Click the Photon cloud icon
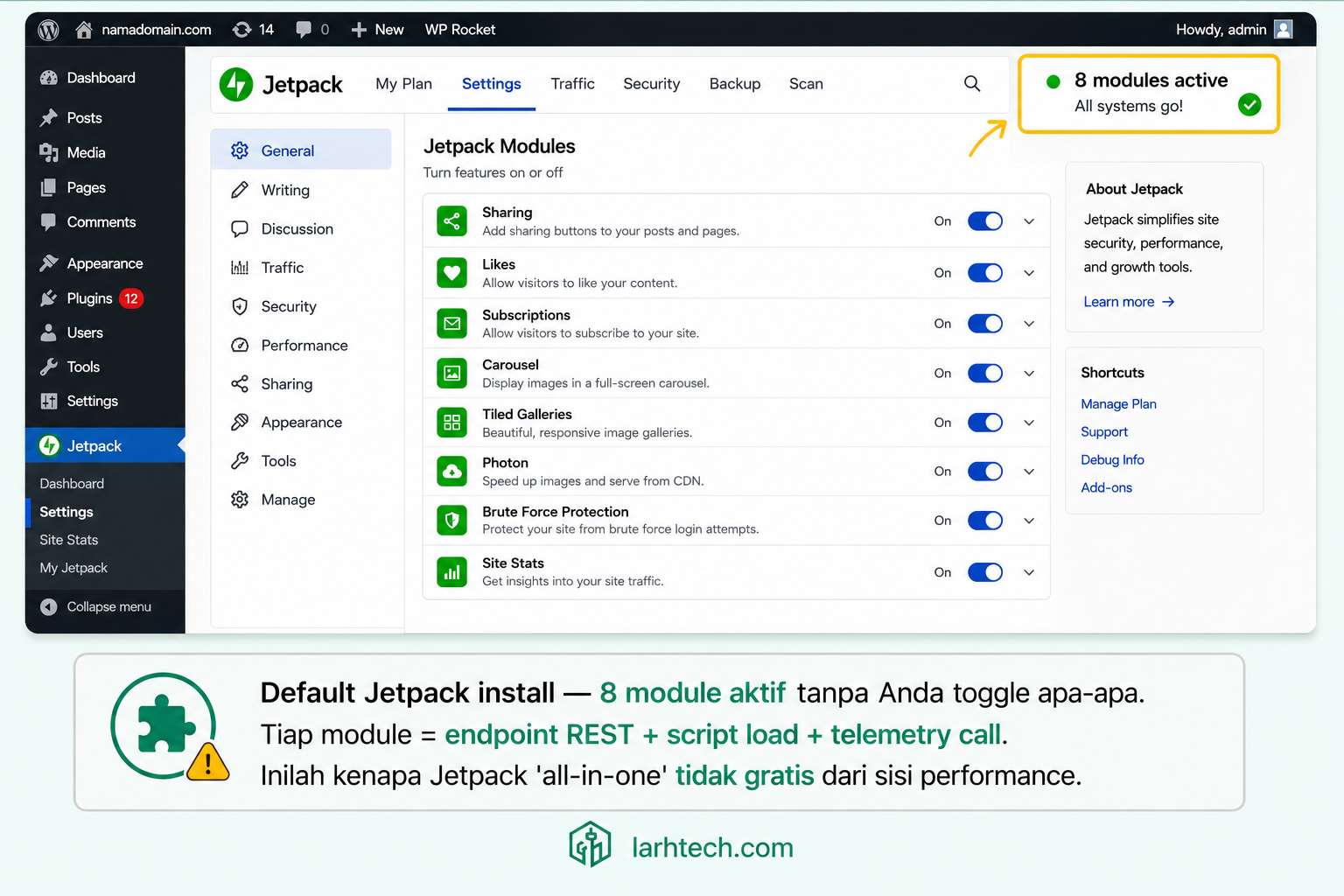 coord(451,472)
